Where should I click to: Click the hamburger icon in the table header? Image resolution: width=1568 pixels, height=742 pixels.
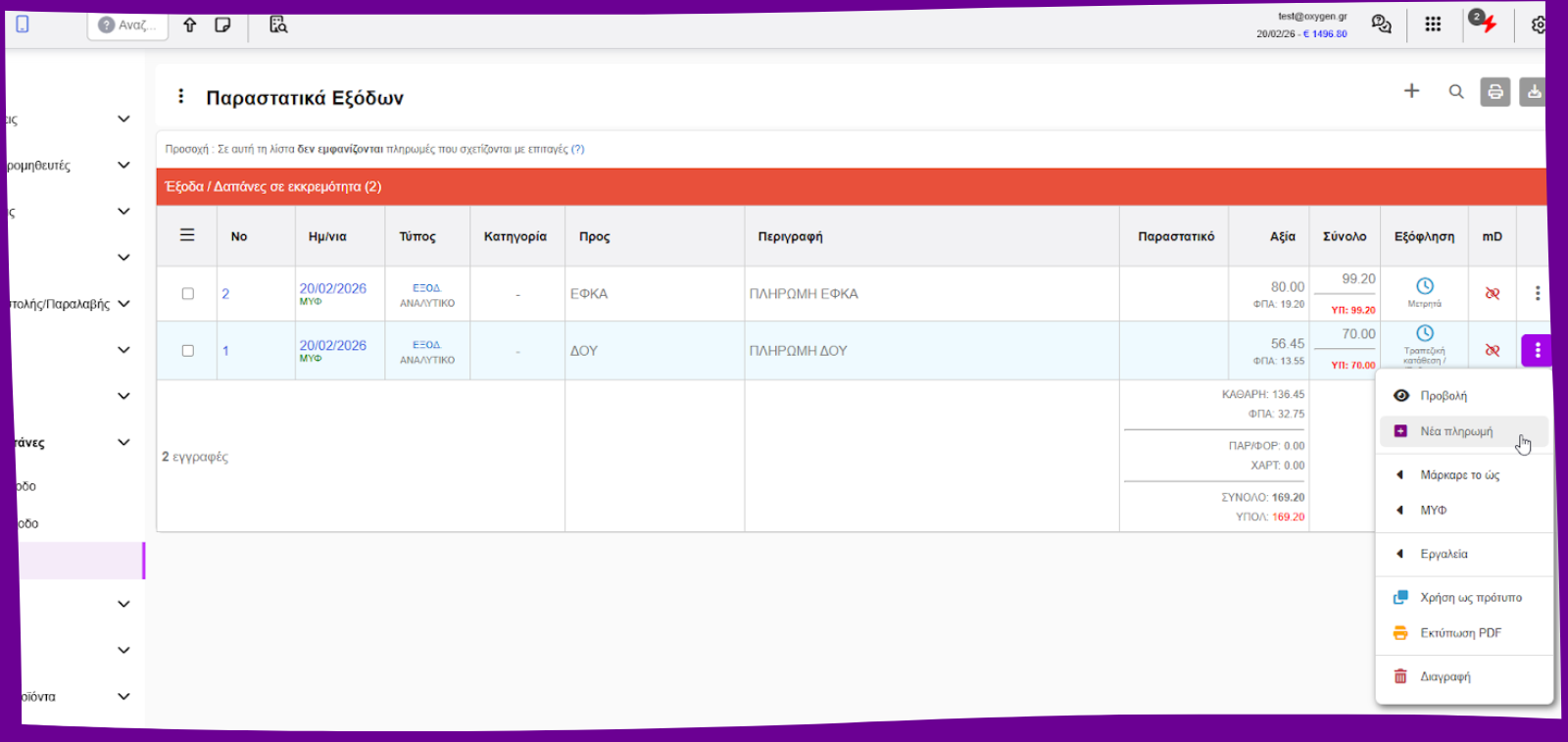click(187, 235)
